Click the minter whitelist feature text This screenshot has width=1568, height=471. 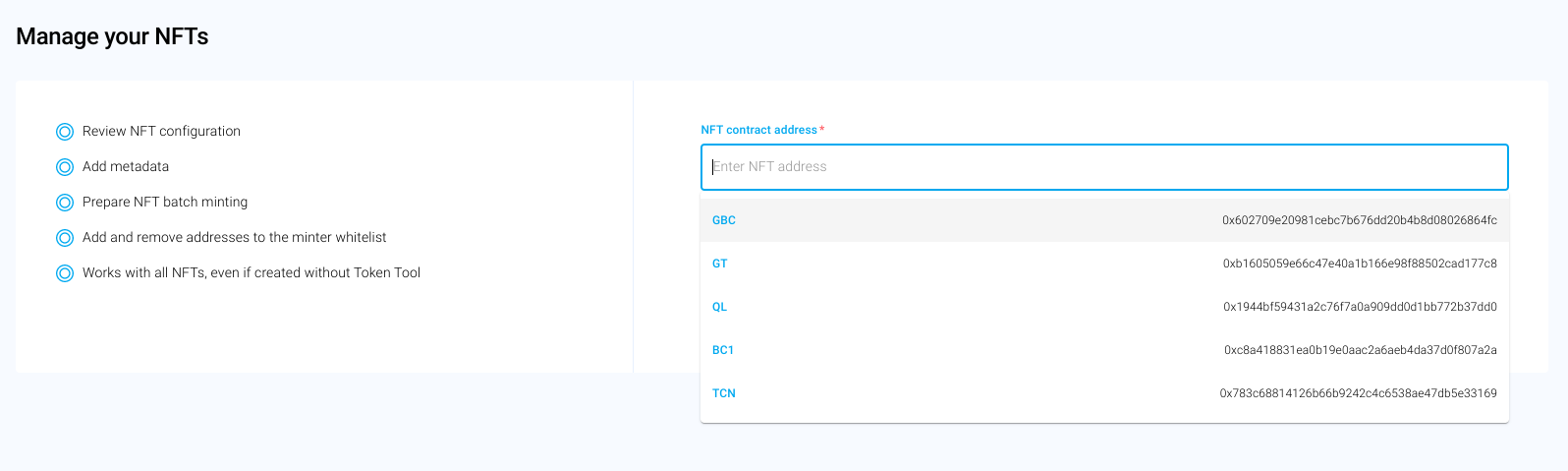[234, 238]
